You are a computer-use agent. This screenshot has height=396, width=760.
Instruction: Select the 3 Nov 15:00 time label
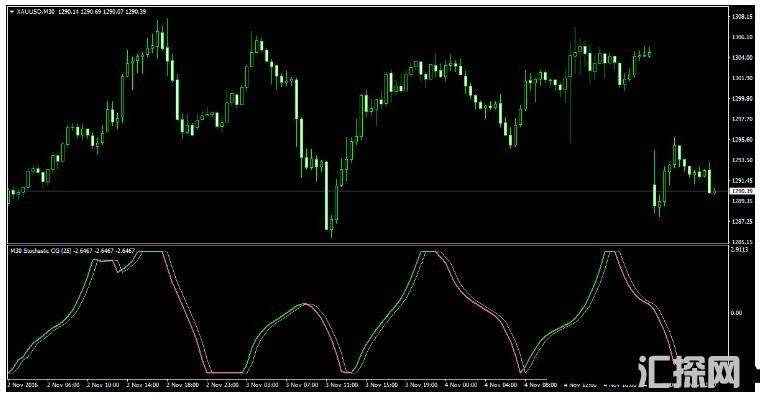pyautogui.click(x=381, y=385)
